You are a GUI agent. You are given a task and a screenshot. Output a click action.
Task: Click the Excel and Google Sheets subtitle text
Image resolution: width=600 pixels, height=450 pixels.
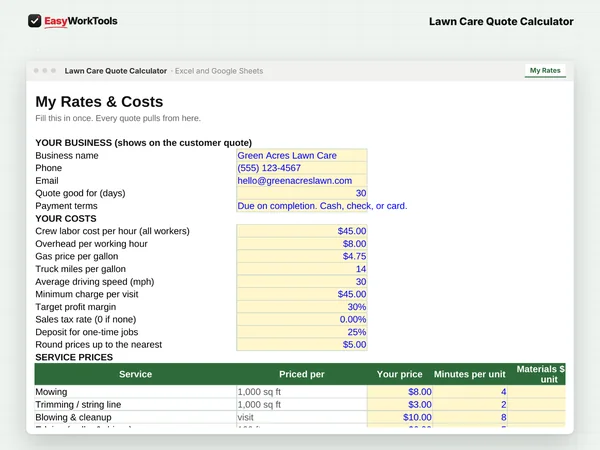[x=219, y=71]
